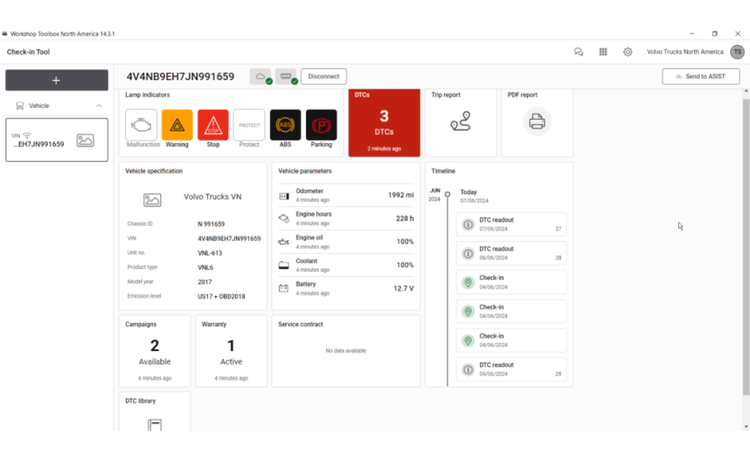This screenshot has width=750, height=459.
Task: Click the Parking brake lamp indicator
Action: tap(321, 125)
